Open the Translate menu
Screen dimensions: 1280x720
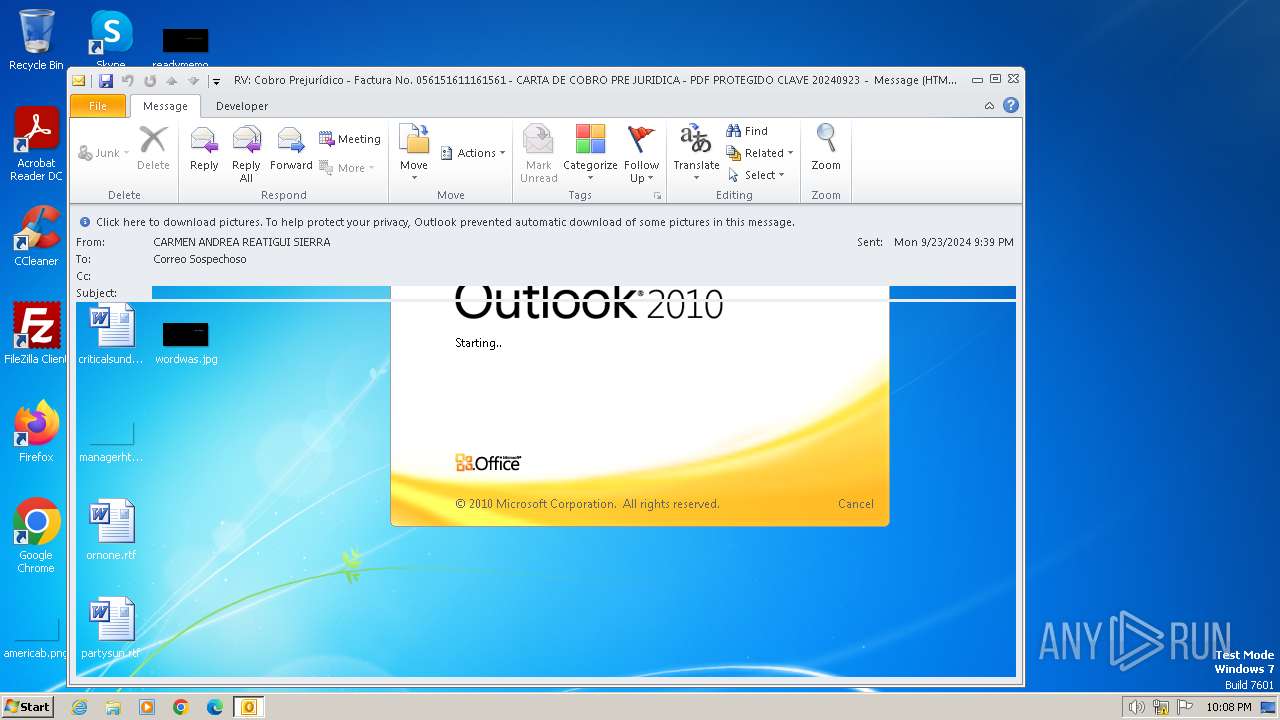click(696, 154)
